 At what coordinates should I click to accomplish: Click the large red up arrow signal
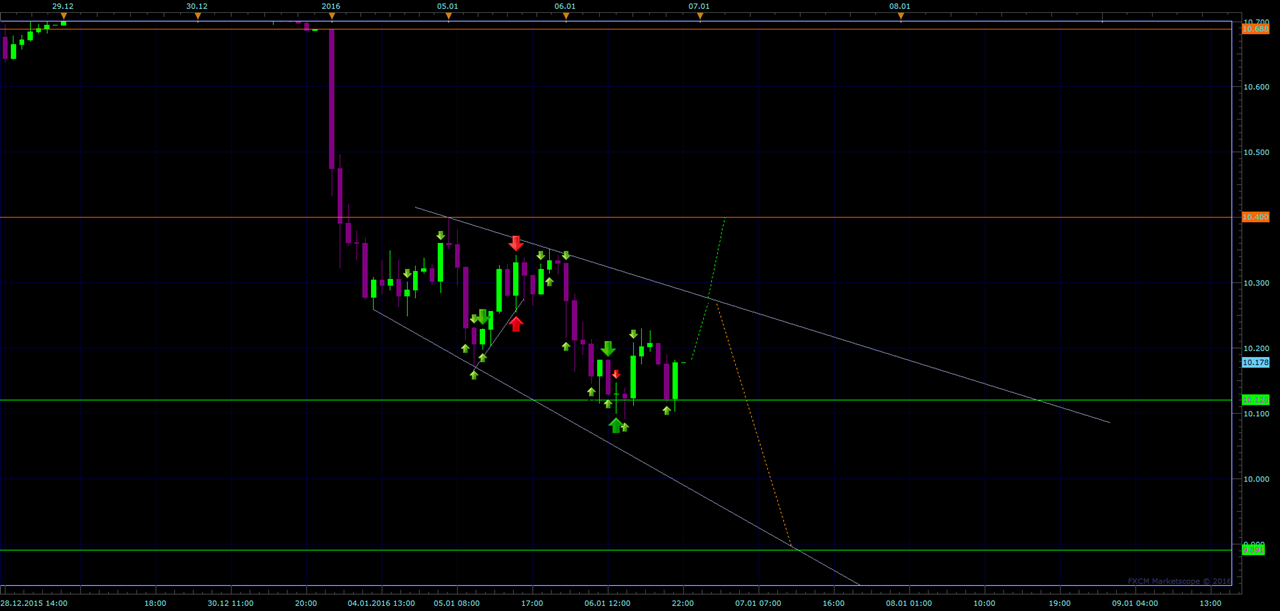click(x=516, y=323)
